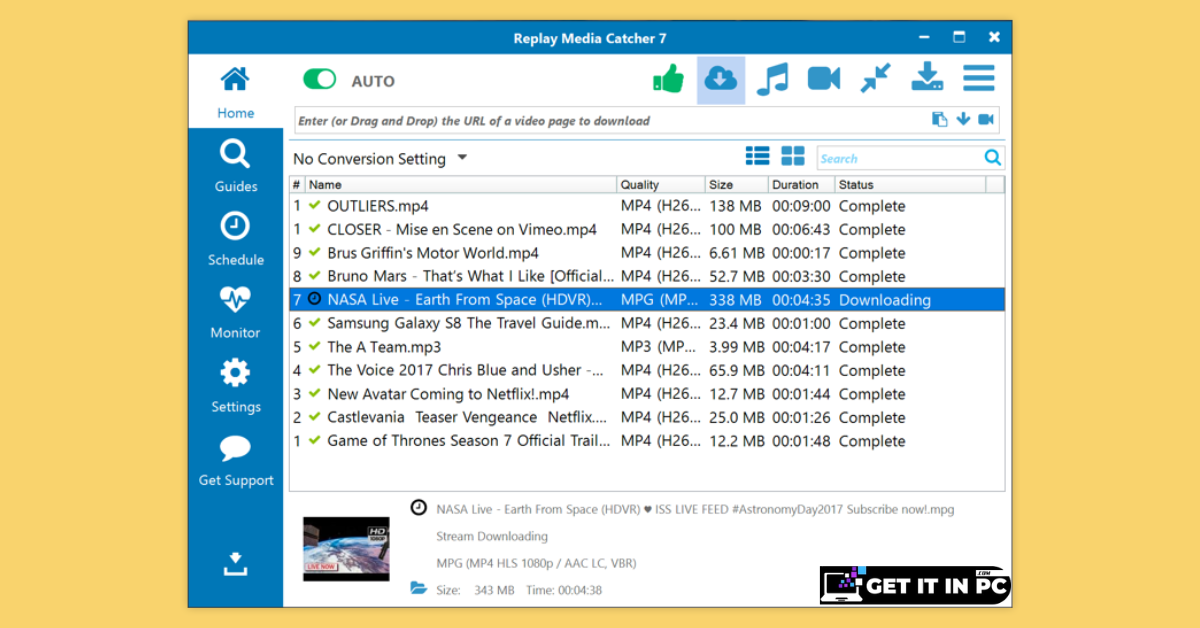Screen dimensions: 1200x628
Task: Click the video camera toolbar icon
Action: point(824,79)
